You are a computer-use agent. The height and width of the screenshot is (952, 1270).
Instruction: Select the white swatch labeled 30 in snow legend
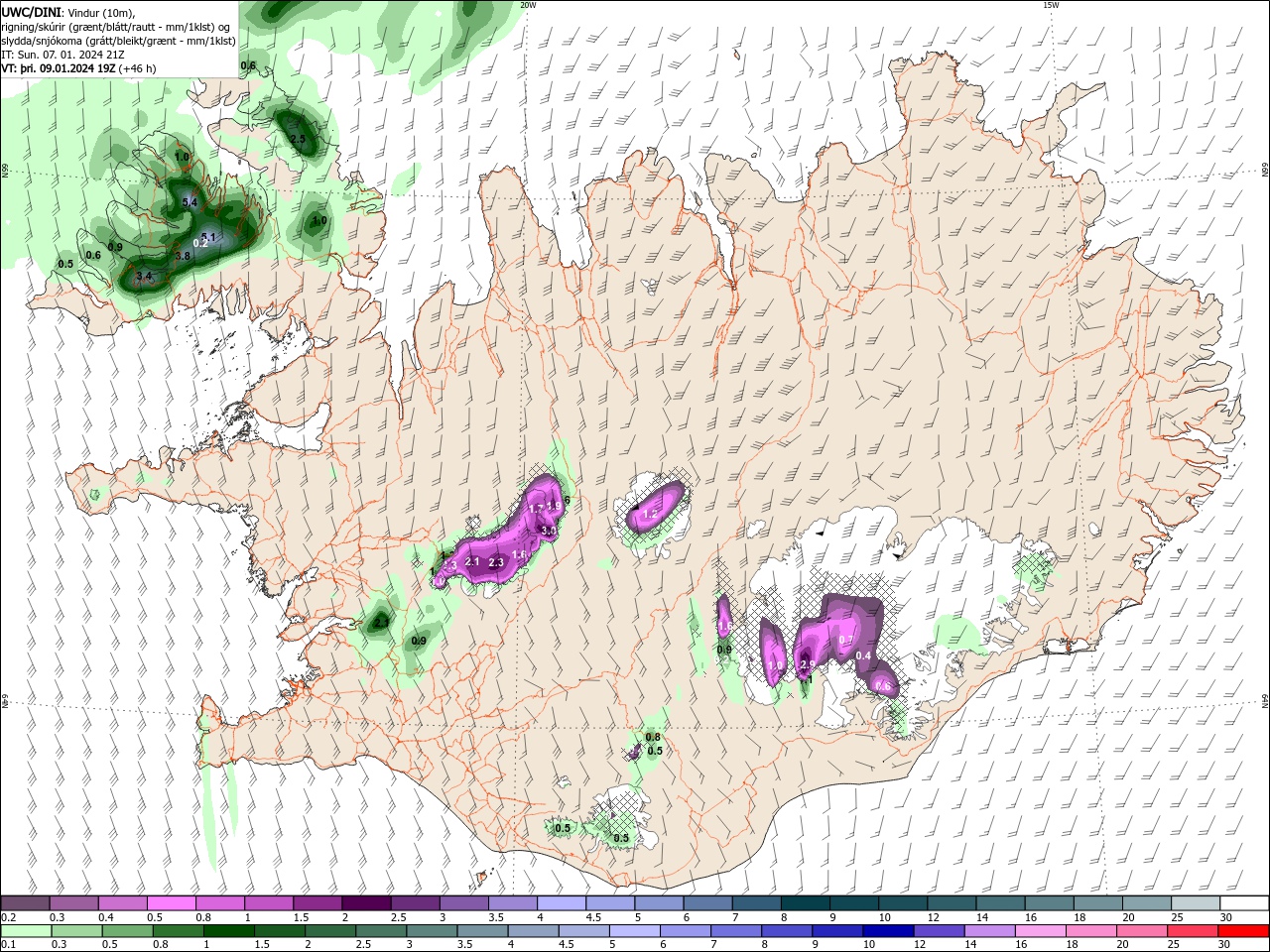pos(1243,903)
